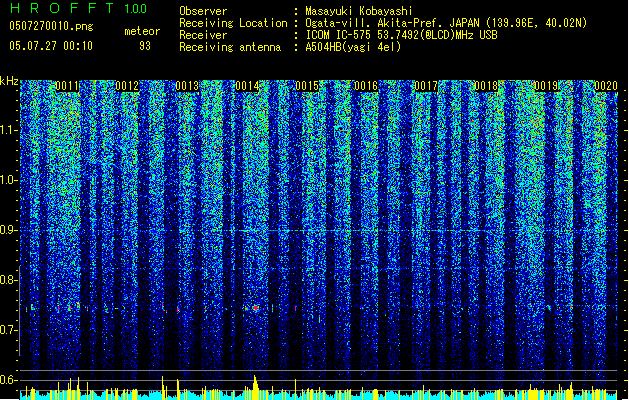Screen dimensions: 629x400
Task: Click the 0019 time marker
Action: click(546, 86)
